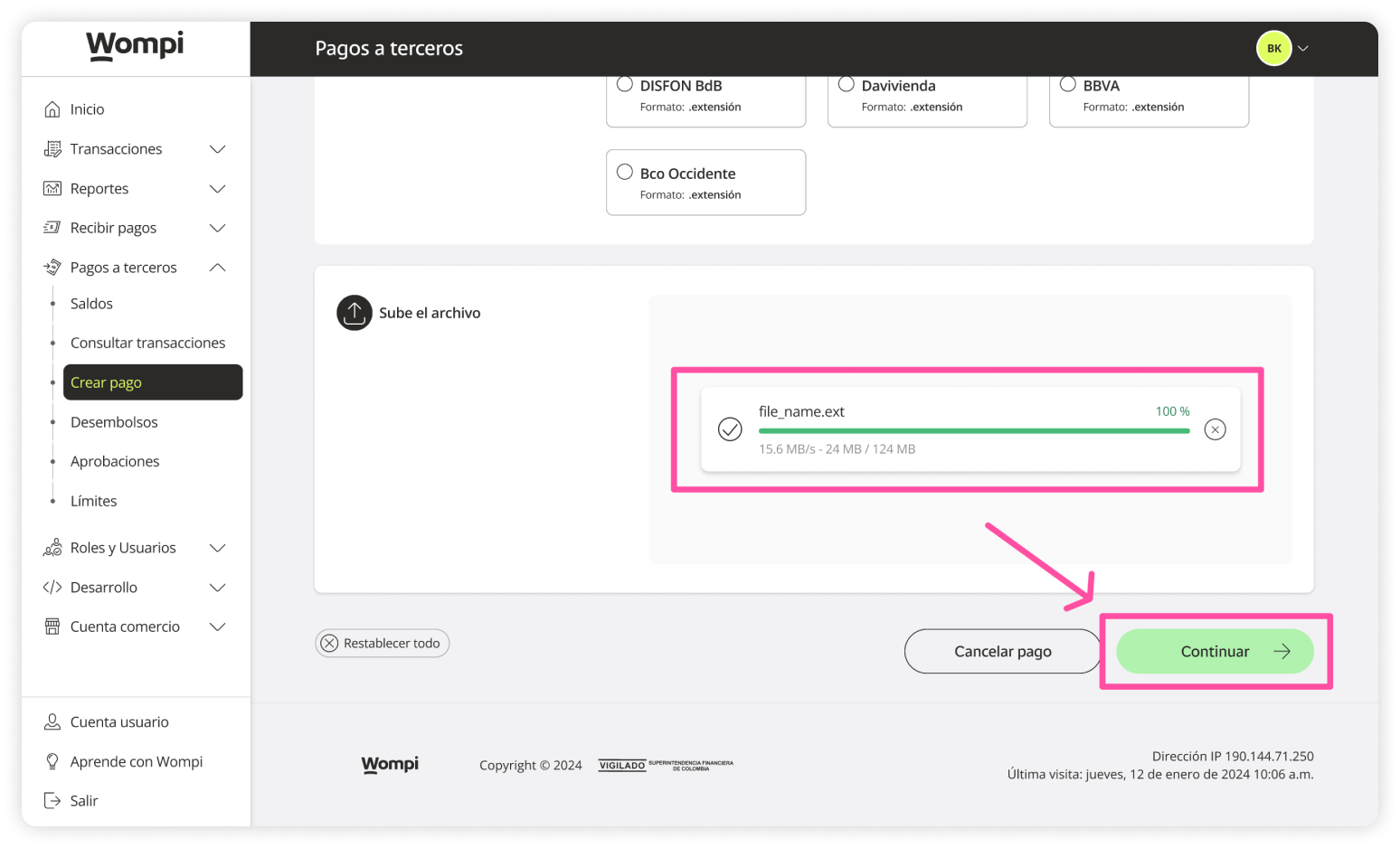
Task: Expand the Roles y Usuarios section
Action: [x=217, y=547]
